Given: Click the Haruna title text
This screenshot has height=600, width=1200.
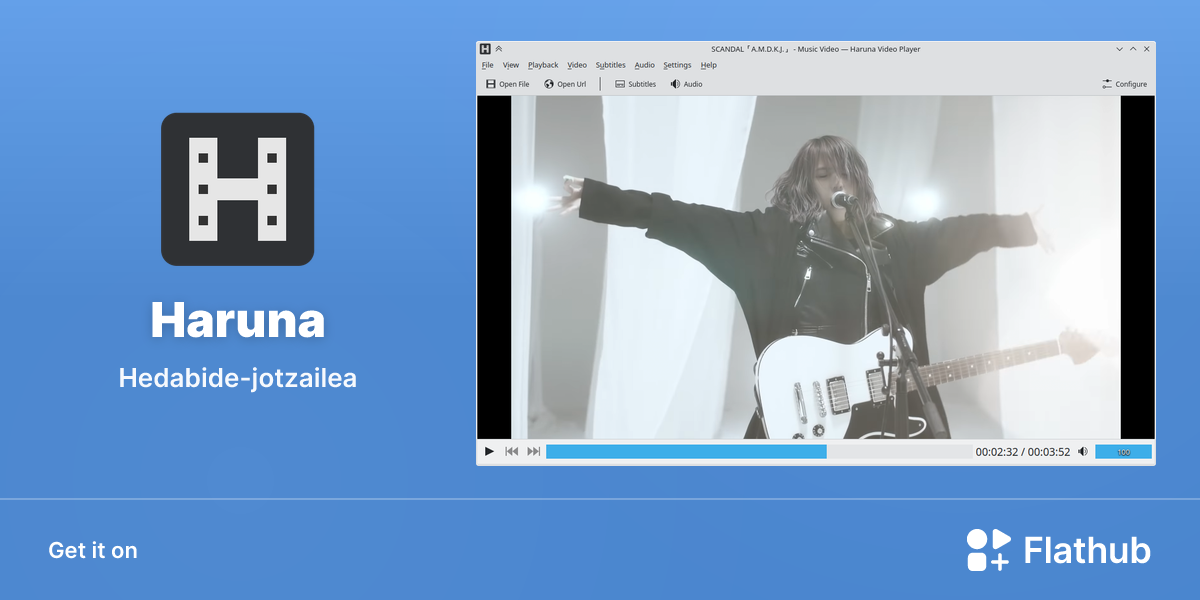Looking at the screenshot, I should [238, 320].
